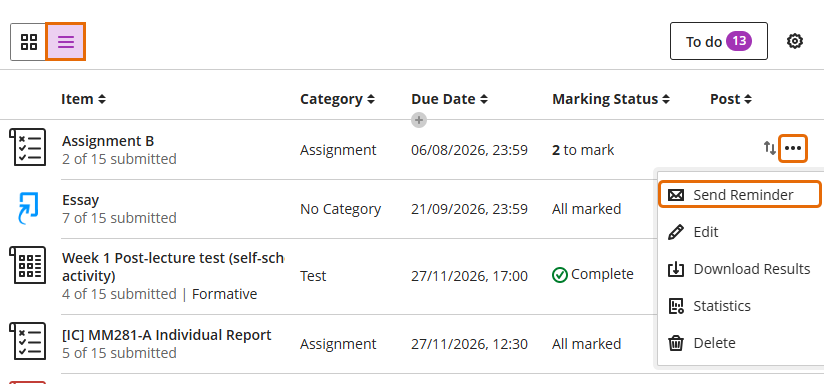Select Download Results menu entry

(739, 269)
